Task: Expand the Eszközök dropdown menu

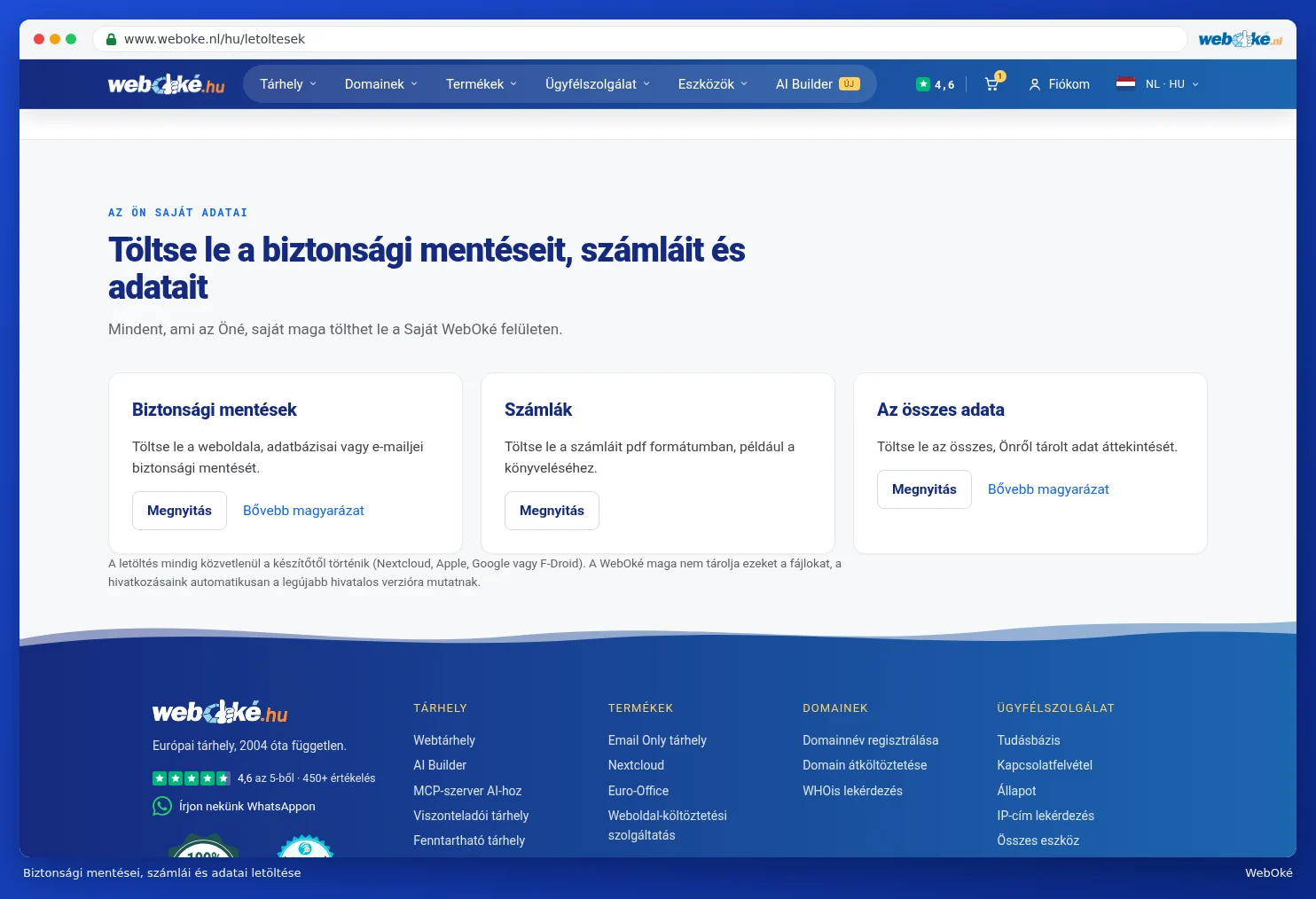Action: [713, 84]
